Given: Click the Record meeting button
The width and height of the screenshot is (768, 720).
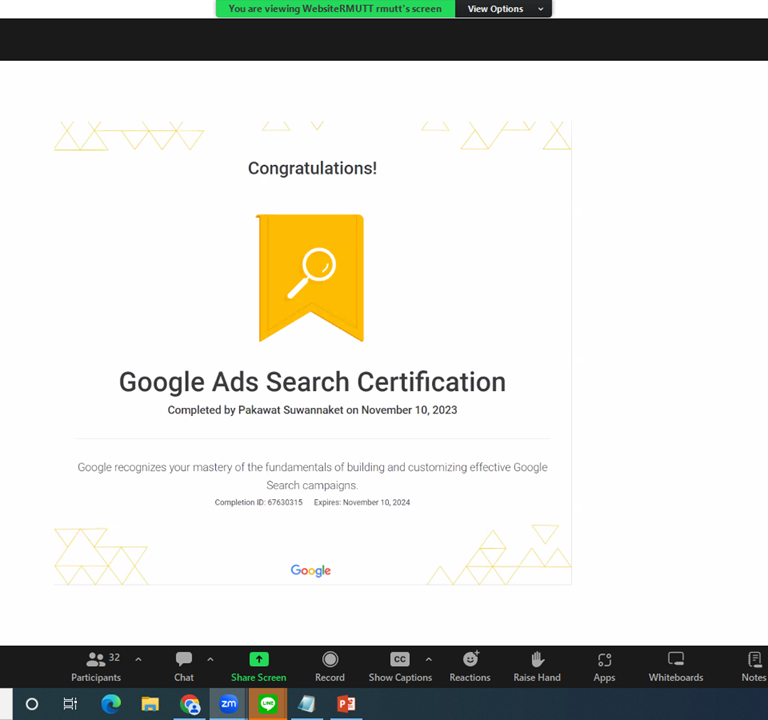Looking at the screenshot, I should tap(330, 667).
